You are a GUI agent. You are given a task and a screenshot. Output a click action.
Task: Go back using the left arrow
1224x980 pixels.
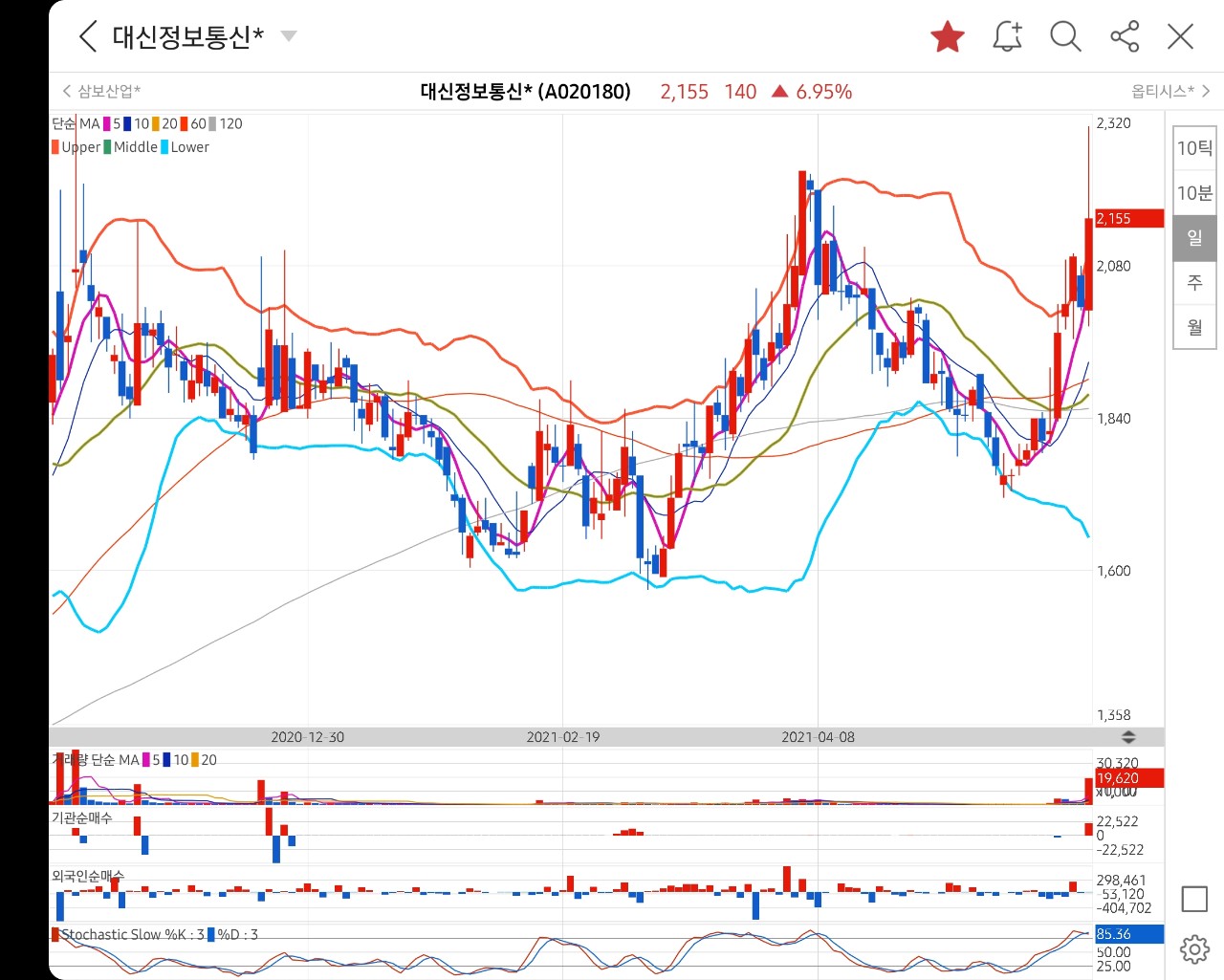point(87,36)
